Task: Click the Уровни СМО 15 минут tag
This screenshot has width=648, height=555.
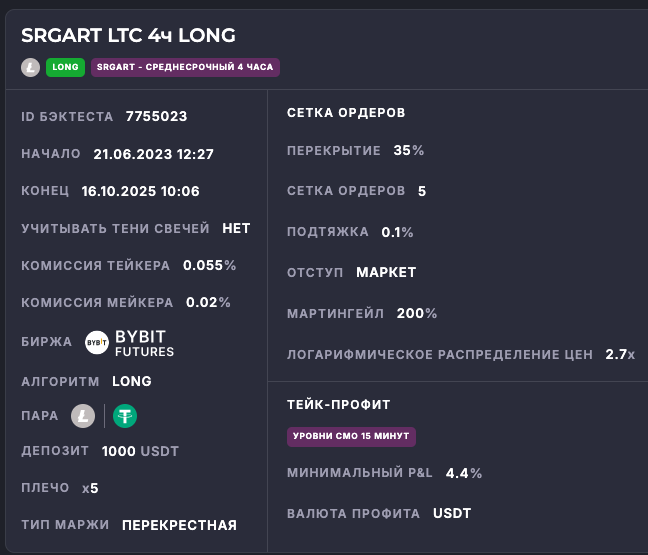Action: [x=350, y=436]
